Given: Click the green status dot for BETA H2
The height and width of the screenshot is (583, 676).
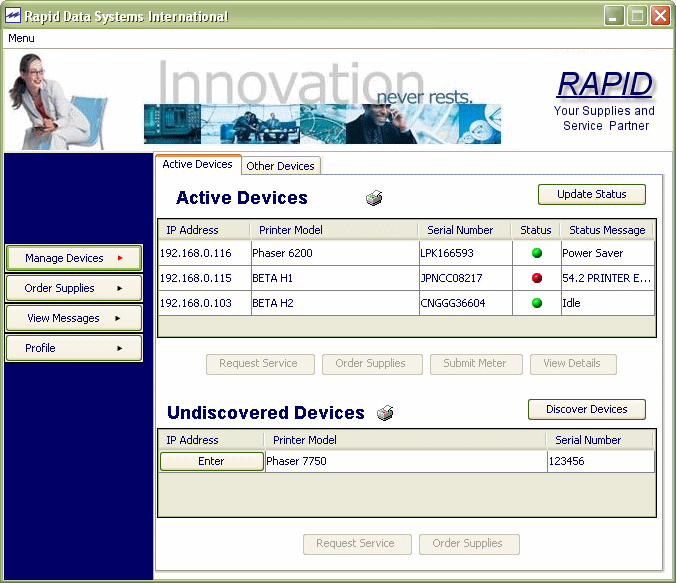Looking at the screenshot, I should click(537, 303).
